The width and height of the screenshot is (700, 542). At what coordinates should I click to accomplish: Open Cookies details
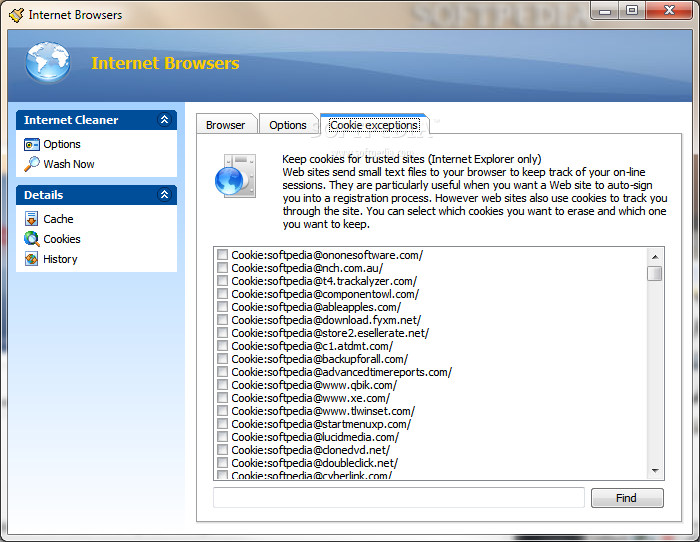click(62, 239)
